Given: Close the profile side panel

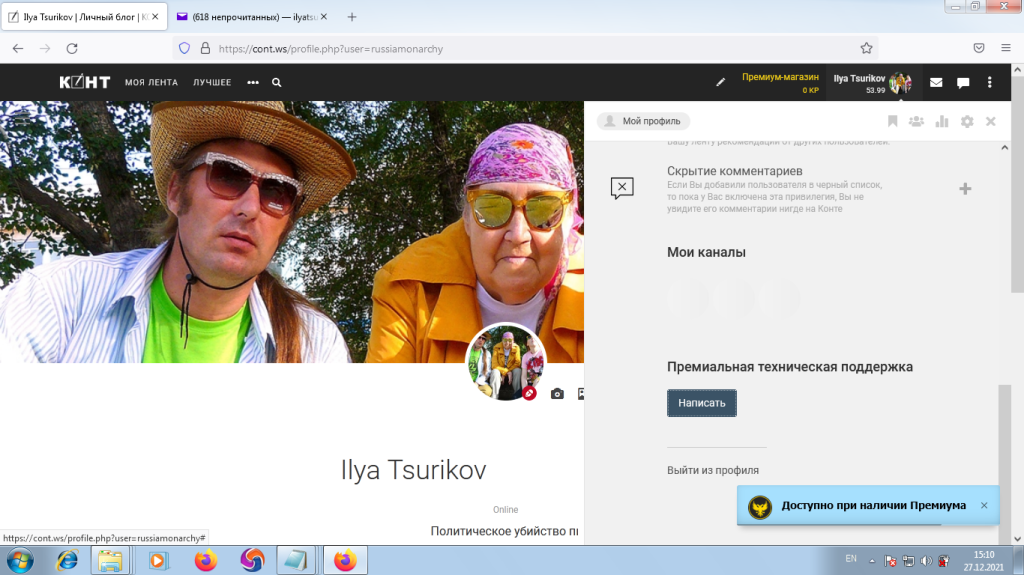Looking at the screenshot, I should click(990, 121).
